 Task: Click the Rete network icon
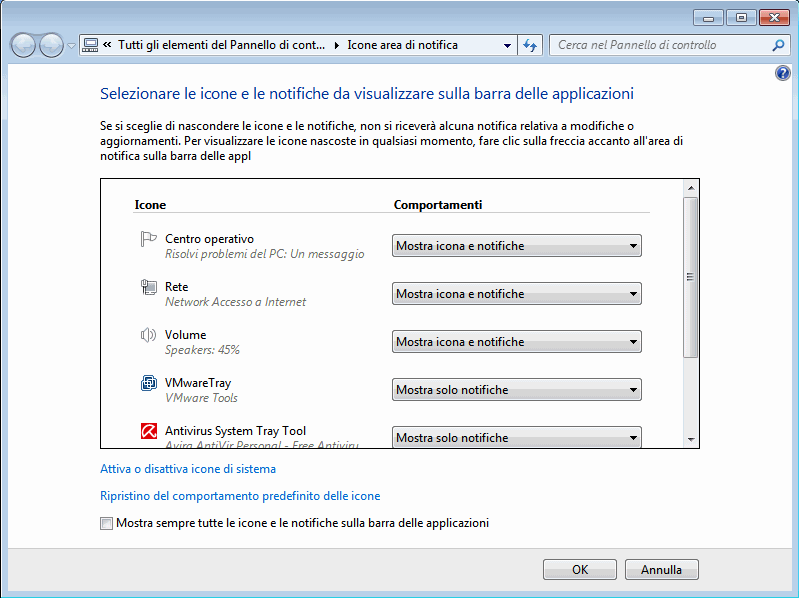(x=149, y=287)
